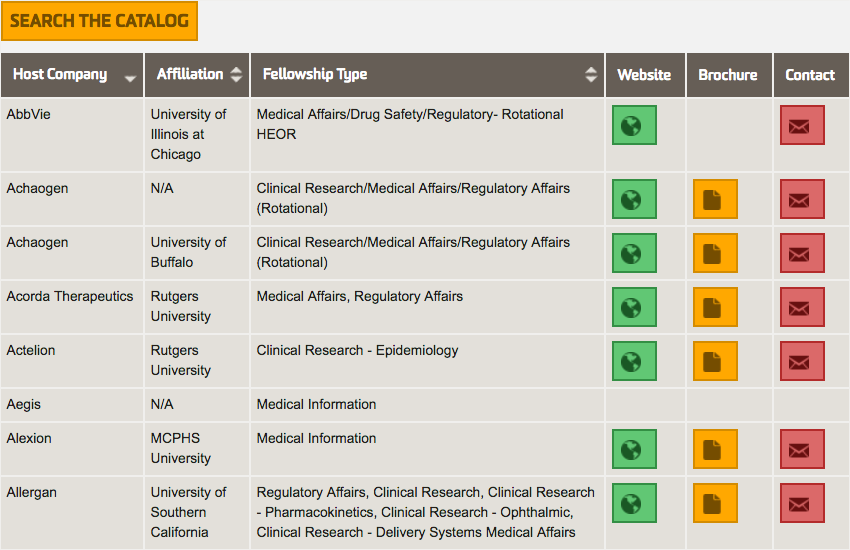View the Actelion brochure document icon
Image resolution: width=850 pixels, height=550 pixels.
pyautogui.click(x=715, y=361)
